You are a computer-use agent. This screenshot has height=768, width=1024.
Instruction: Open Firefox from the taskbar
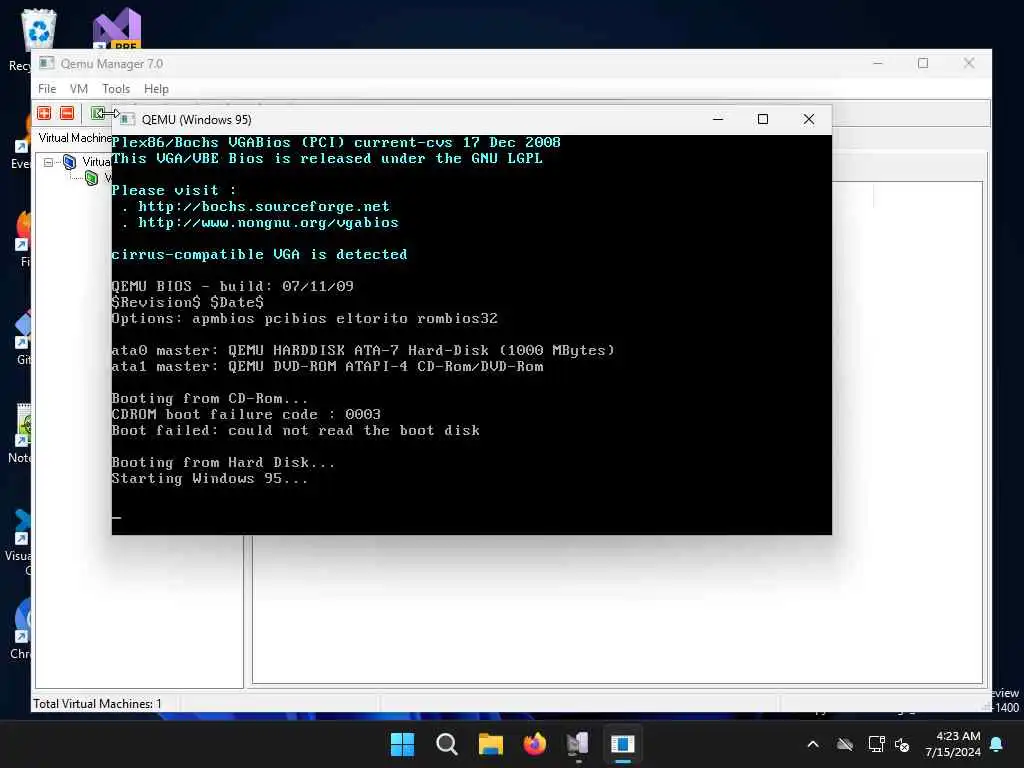534,744
